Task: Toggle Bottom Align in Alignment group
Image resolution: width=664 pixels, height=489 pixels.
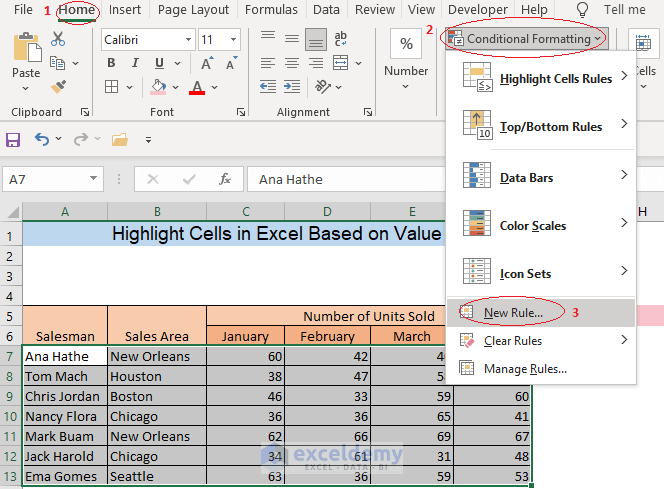Action: pos(315,39)
